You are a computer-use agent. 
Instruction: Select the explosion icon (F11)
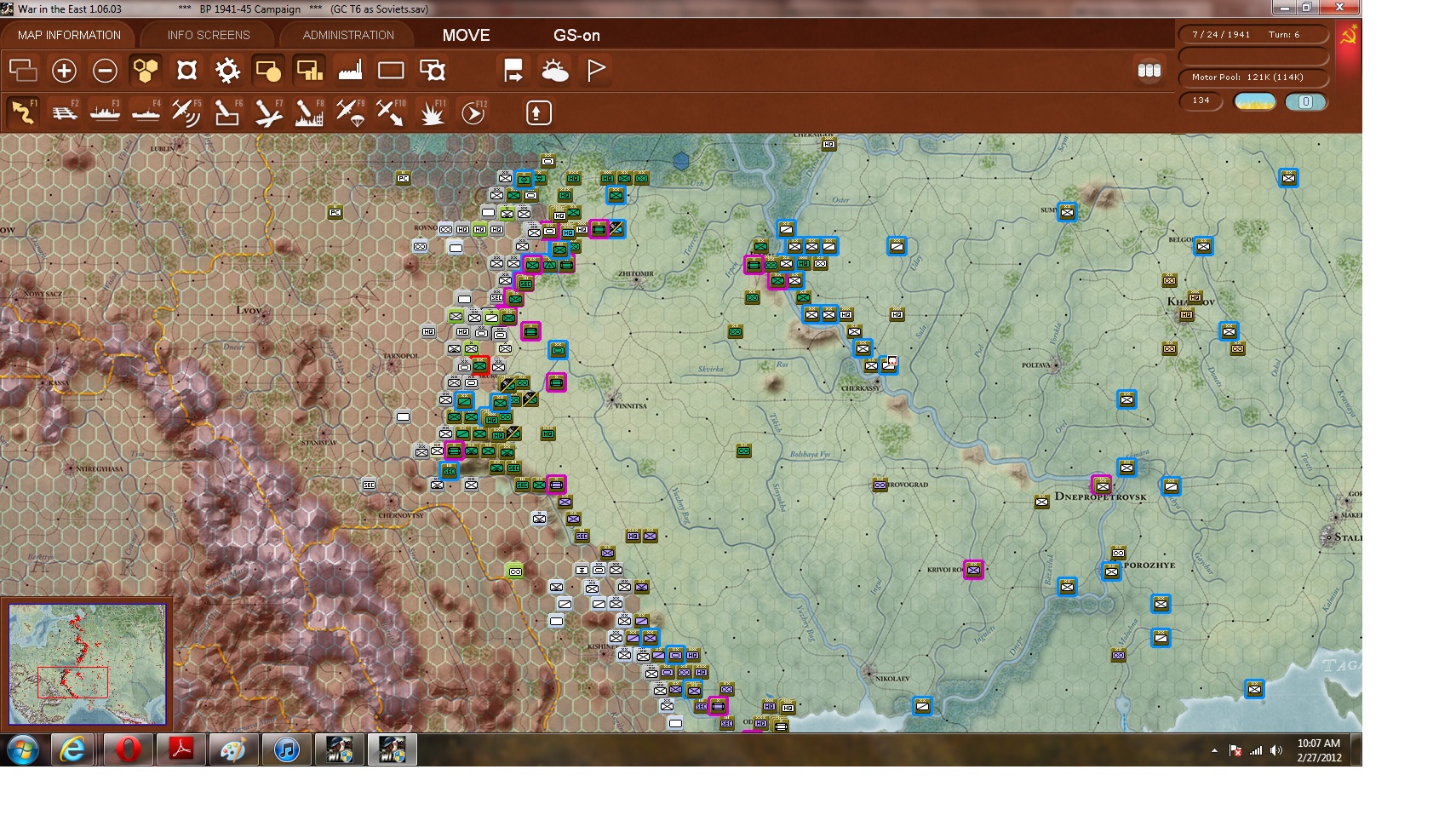(432, 112)
